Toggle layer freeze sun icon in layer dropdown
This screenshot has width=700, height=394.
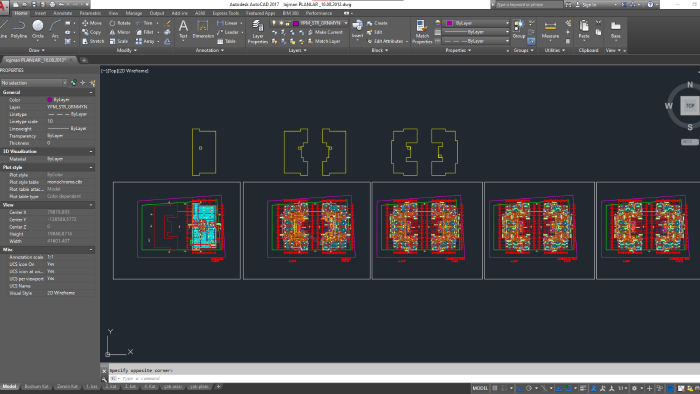(x=280, y=23)
